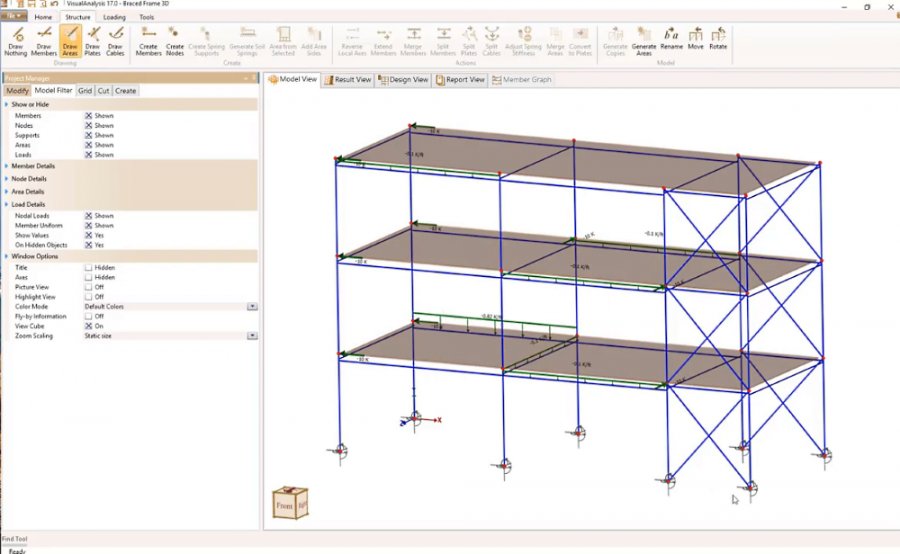Image resolution: width=900 pixels, height=554 pixels.
Task: Switch to the Report View tab
Action: click(x=460, y=80)
